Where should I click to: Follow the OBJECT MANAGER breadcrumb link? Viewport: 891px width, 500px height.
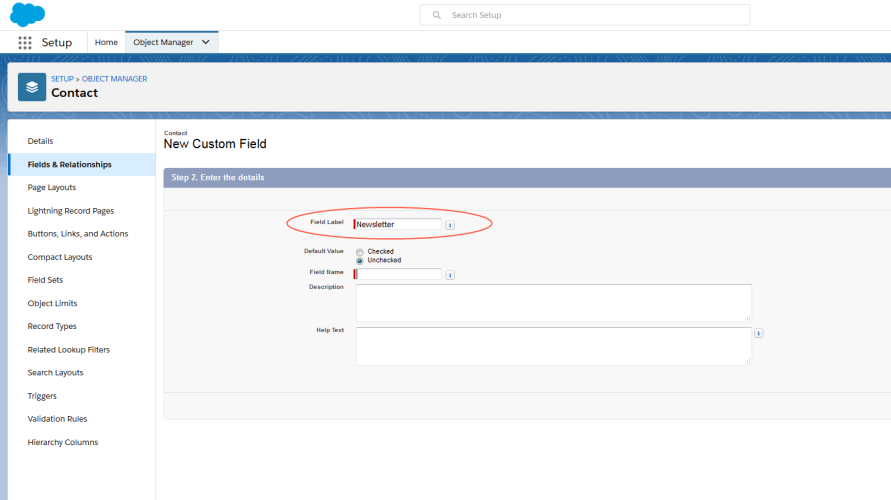click(114, 79)
